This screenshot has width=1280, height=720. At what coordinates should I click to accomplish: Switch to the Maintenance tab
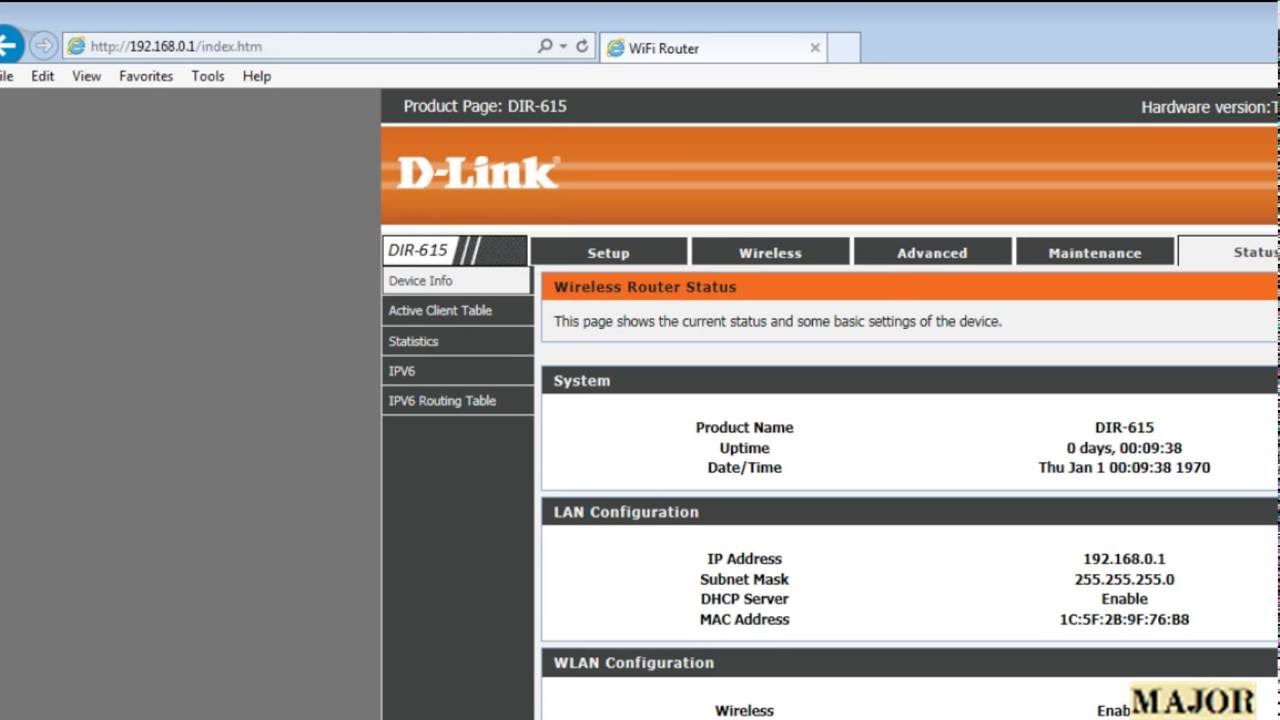pyautogui.click(x=1094, y=252)
